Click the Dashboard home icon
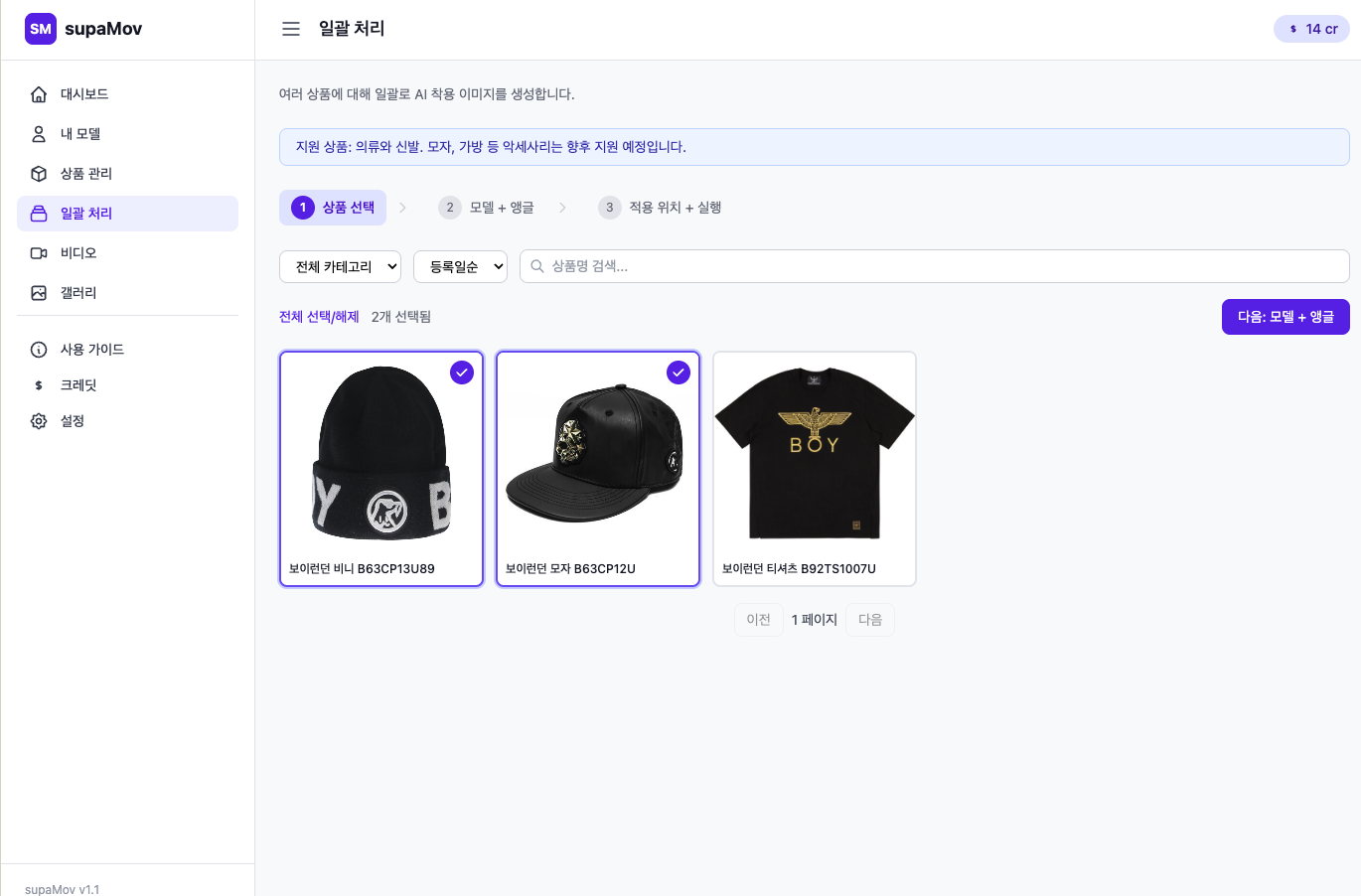The width and height of the screenshot is (1361, 896). click(x=39, y=94)
